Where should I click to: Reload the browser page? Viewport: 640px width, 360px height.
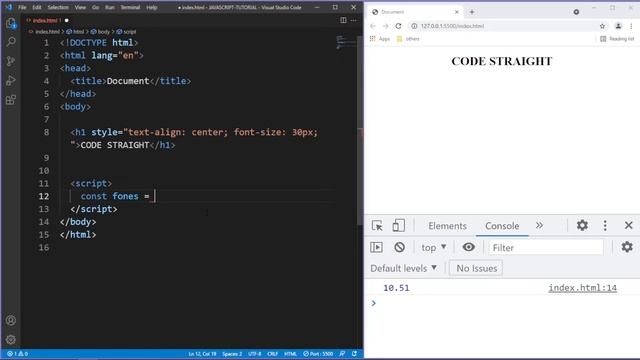398,26
